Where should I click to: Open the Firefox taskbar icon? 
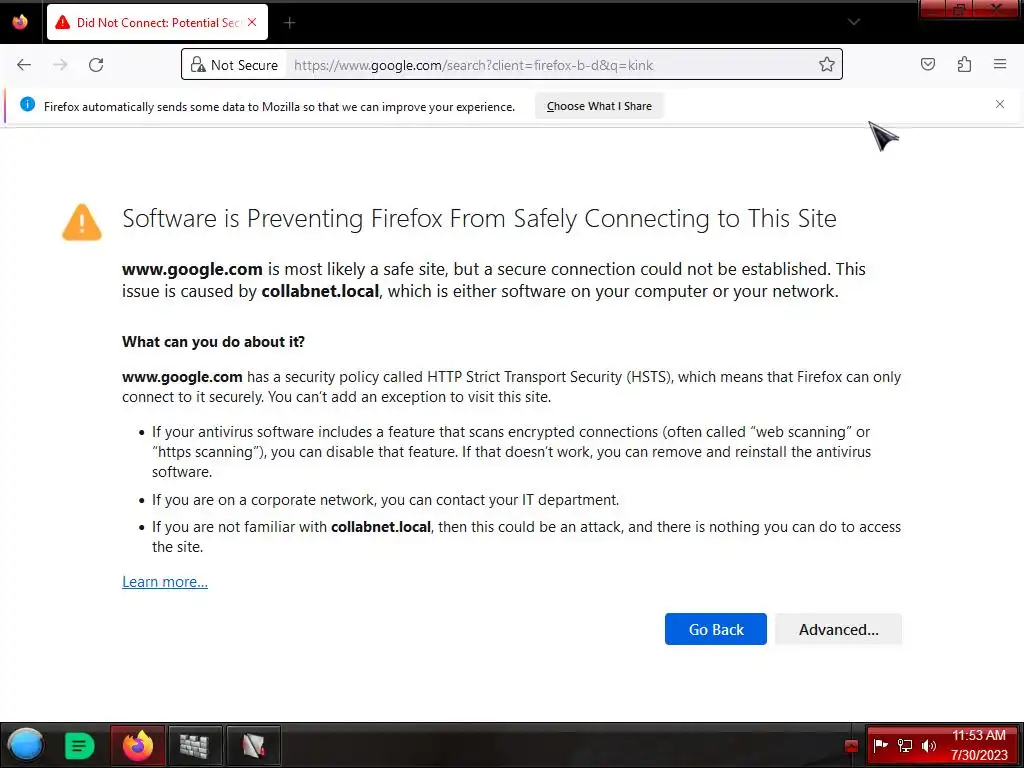(138, 745)
